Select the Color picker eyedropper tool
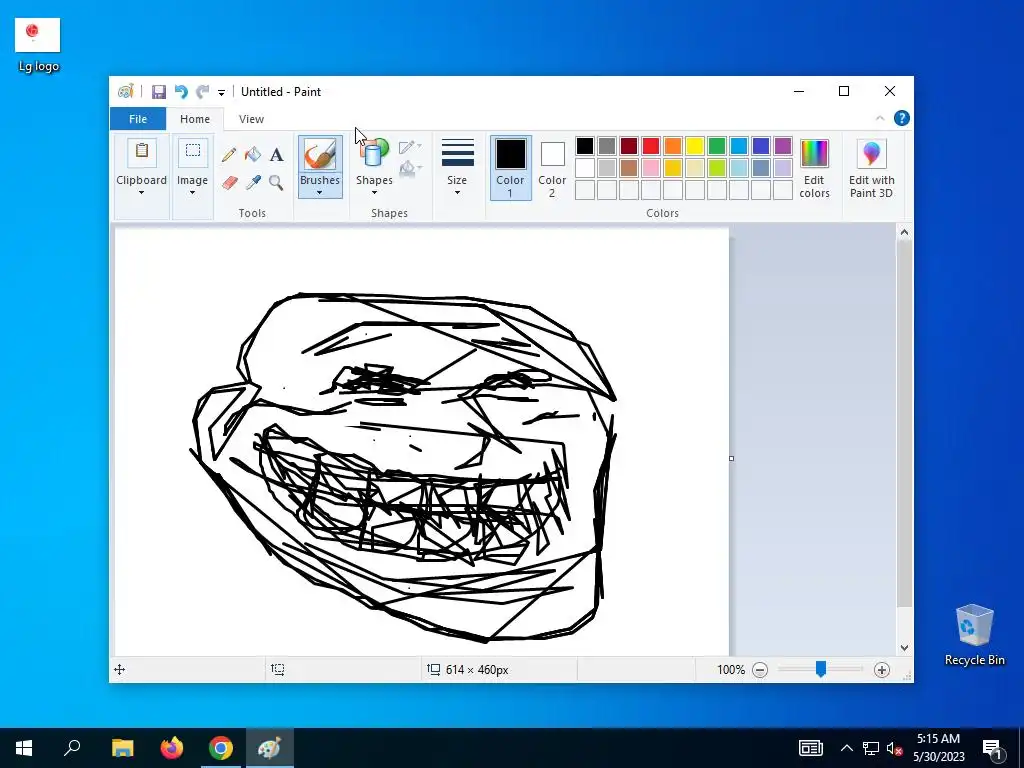 tap(253, 182)
